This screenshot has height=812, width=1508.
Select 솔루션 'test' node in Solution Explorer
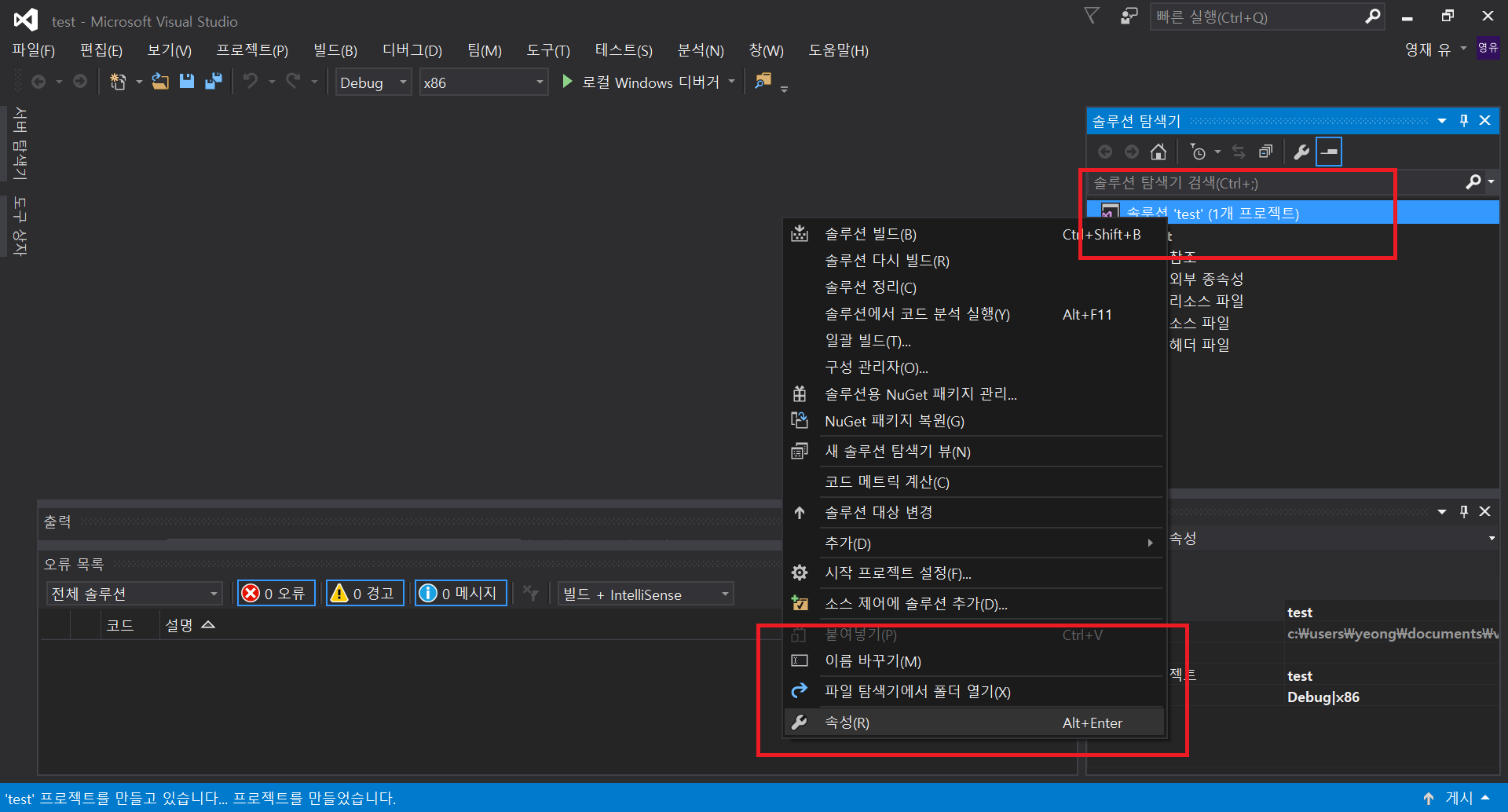click(x=1294, y=213)
